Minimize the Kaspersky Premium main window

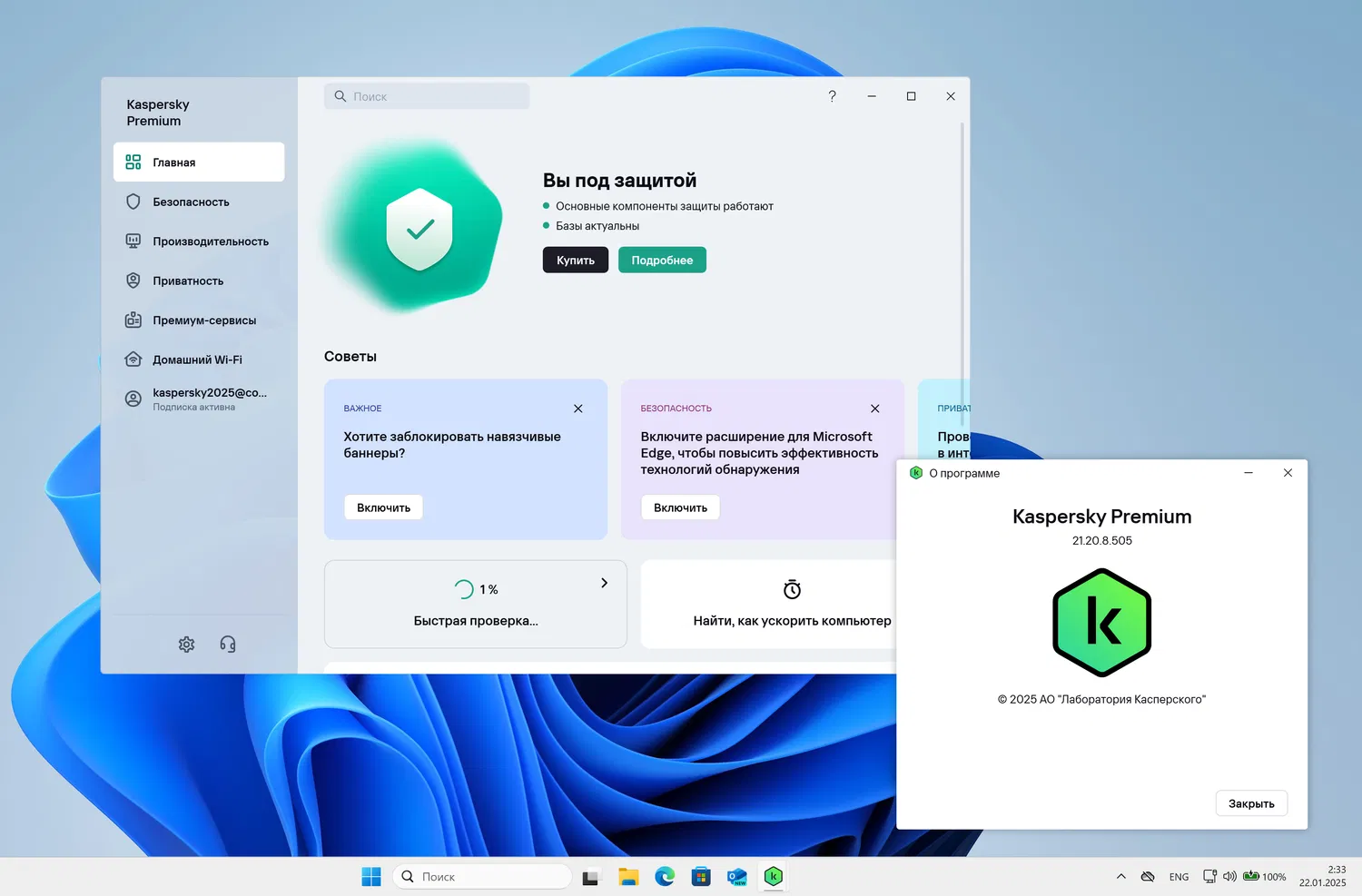pyautogui.click(x=872, y=96)
